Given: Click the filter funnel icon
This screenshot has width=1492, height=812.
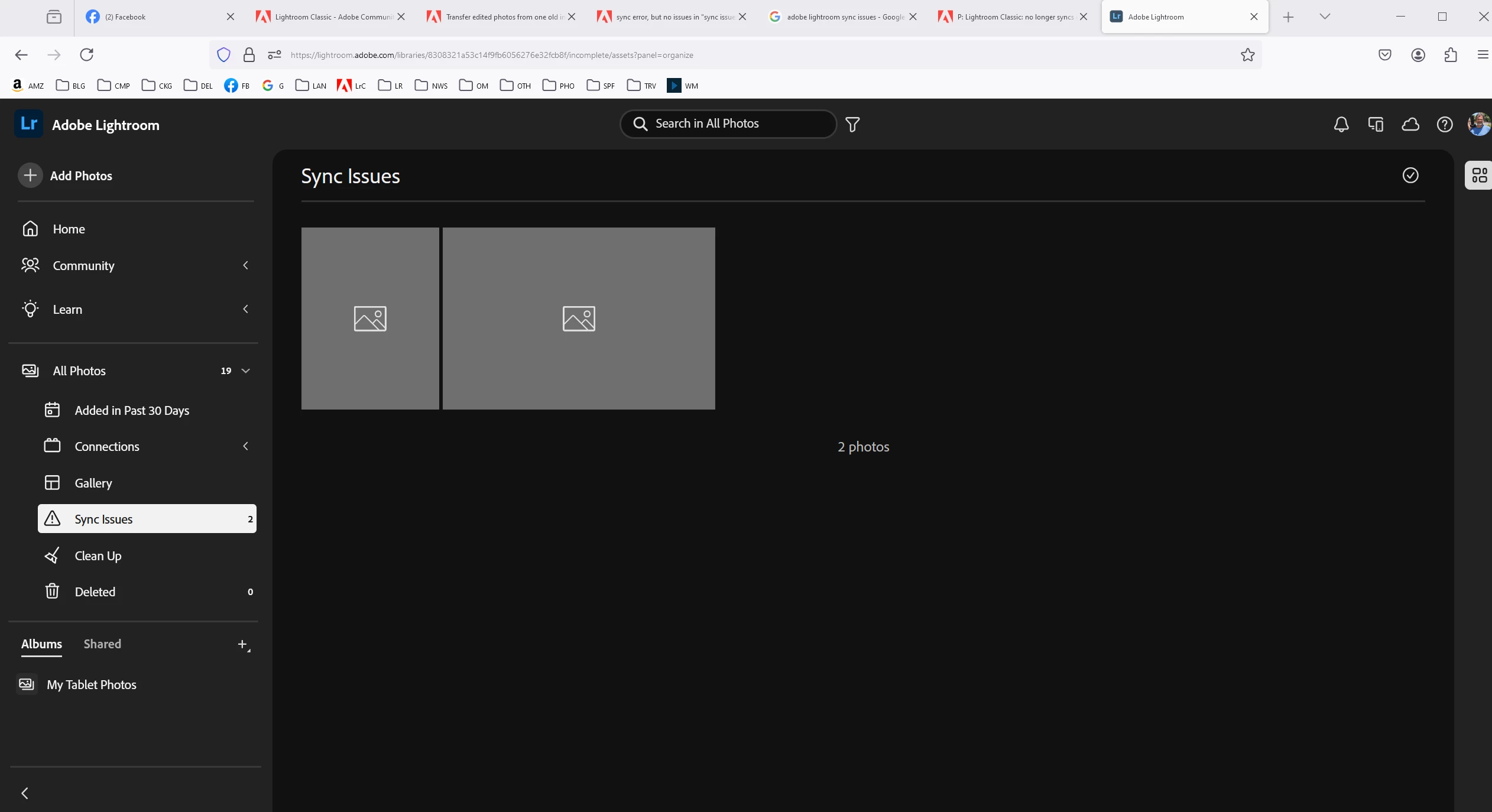Looking at the screenshot, I should pyautogui.click(x=852, y=124).
